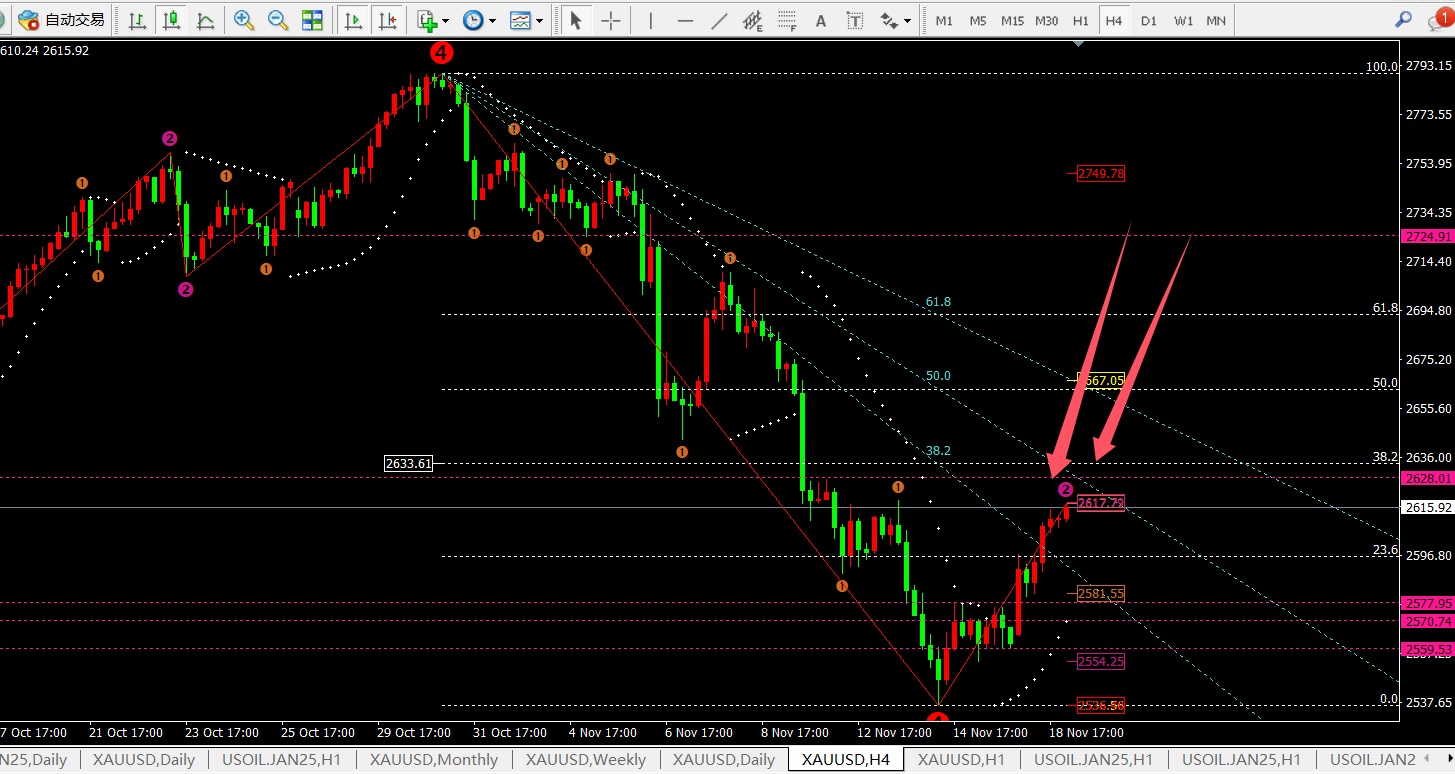Switch timeframe to D1
This screenshot has height=774, width=1455.
[1149, 20]
